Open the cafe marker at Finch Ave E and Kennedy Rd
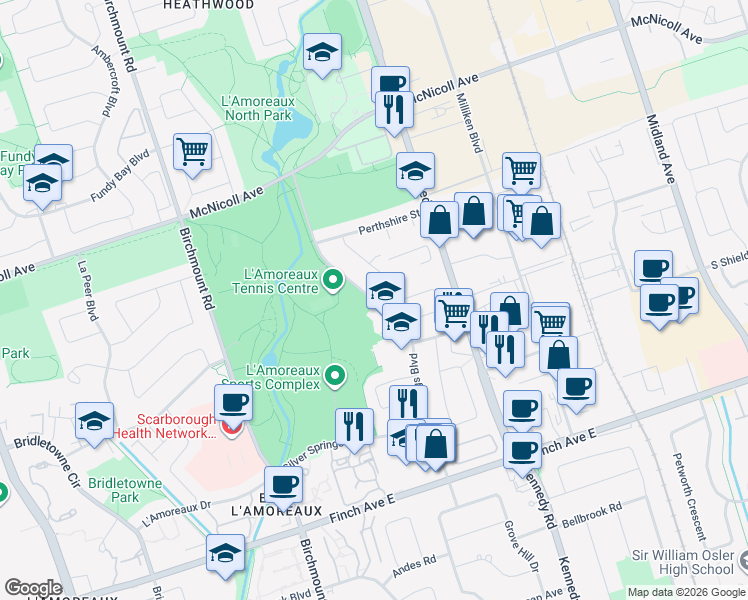The height and width of the screenshot is (600, 748). click(x=522, y=451)
